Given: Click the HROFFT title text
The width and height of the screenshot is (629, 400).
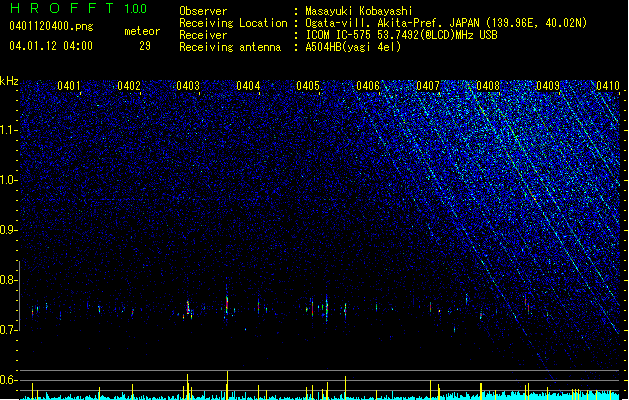Looking at the screenshot, I should [62, 8].
